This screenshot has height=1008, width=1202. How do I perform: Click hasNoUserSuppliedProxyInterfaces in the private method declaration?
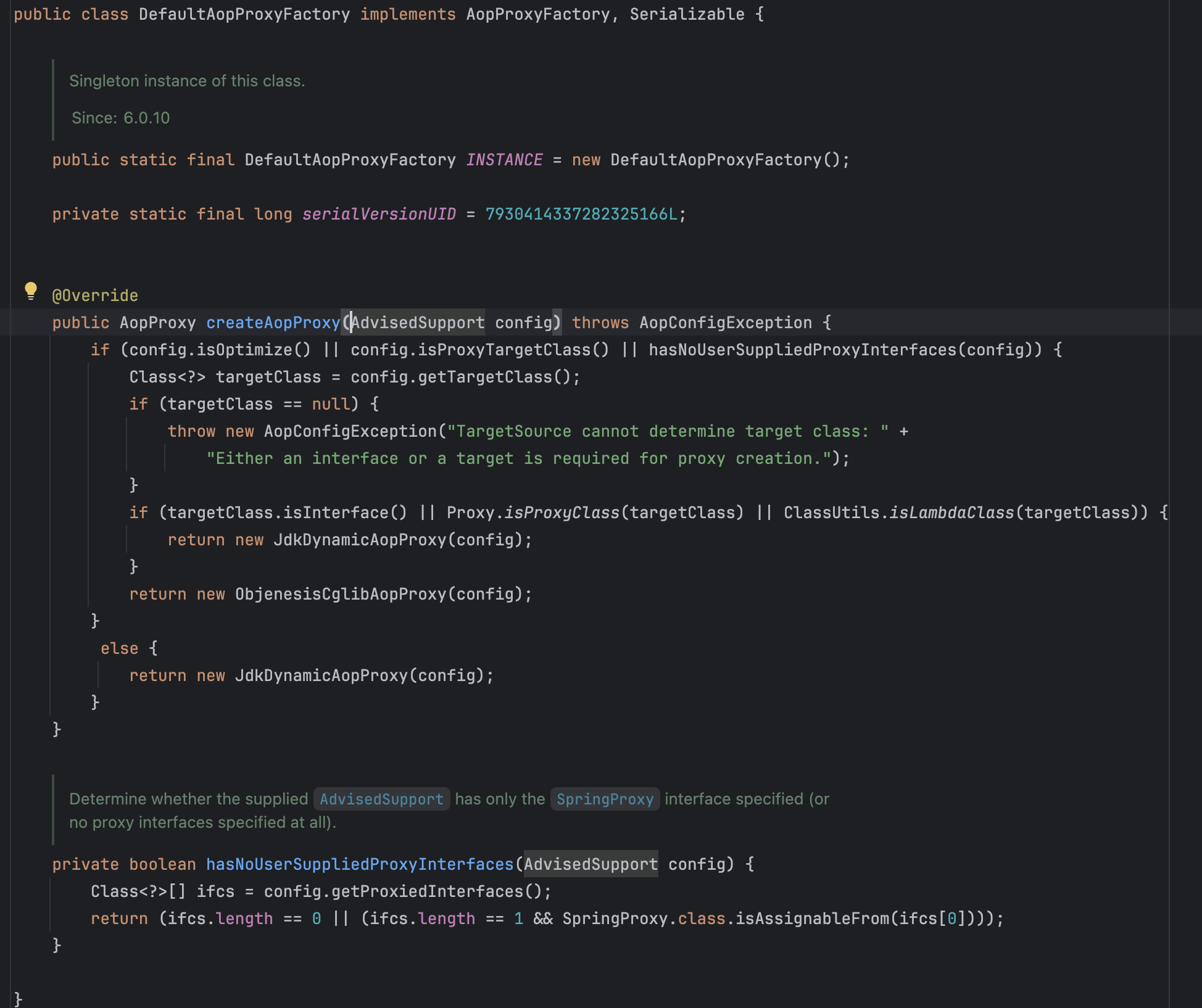tap(360, 864)
